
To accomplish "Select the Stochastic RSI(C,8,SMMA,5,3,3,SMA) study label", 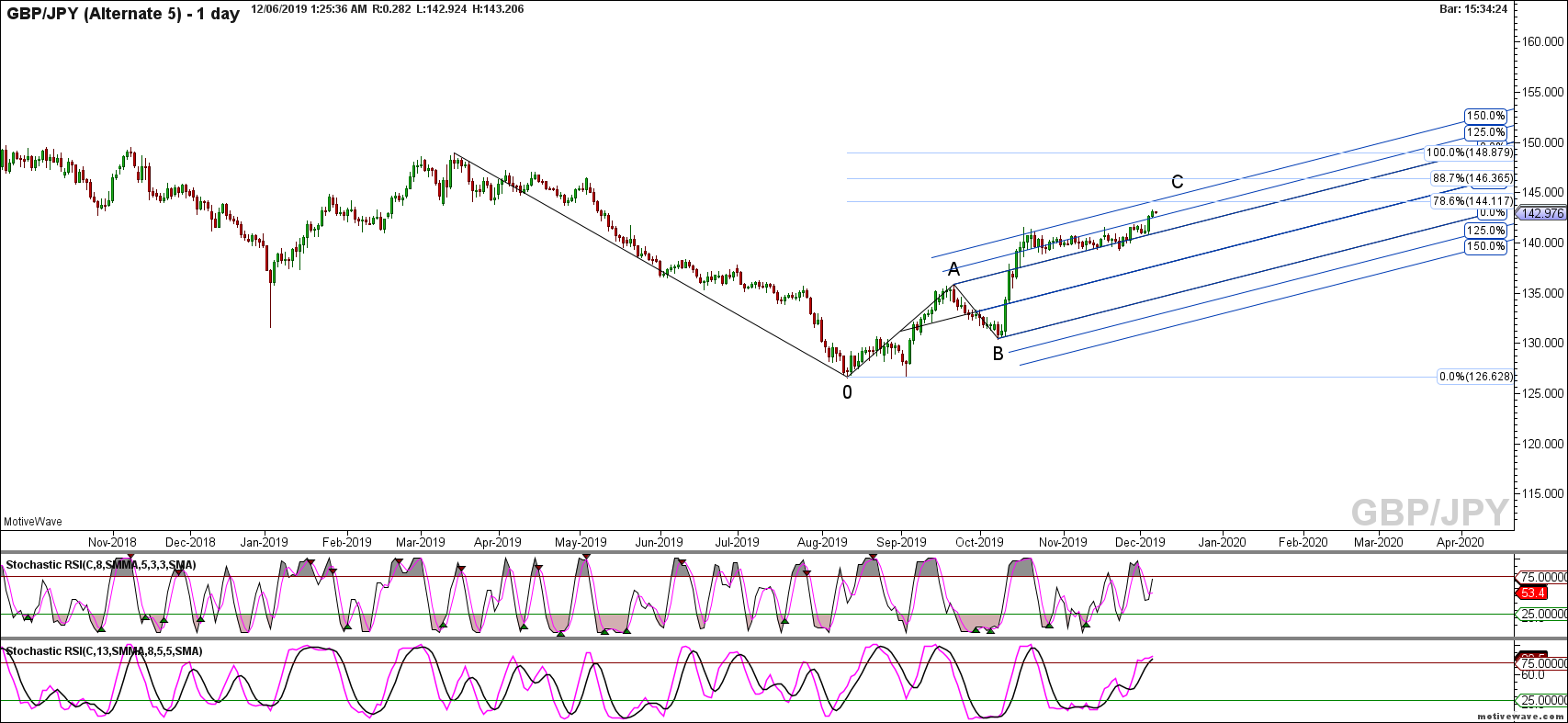I will point(101,565).
